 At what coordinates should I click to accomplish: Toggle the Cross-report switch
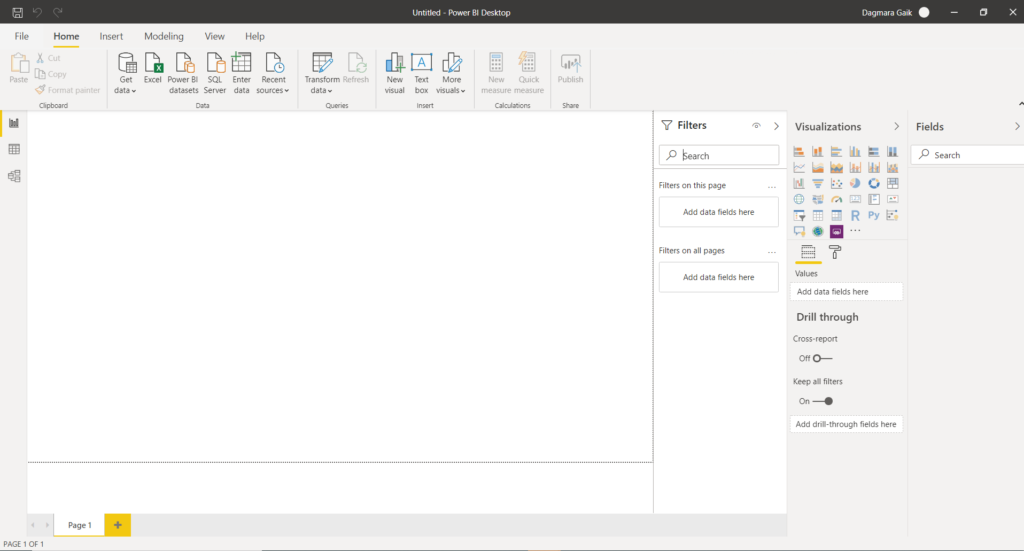coord(822,358)
